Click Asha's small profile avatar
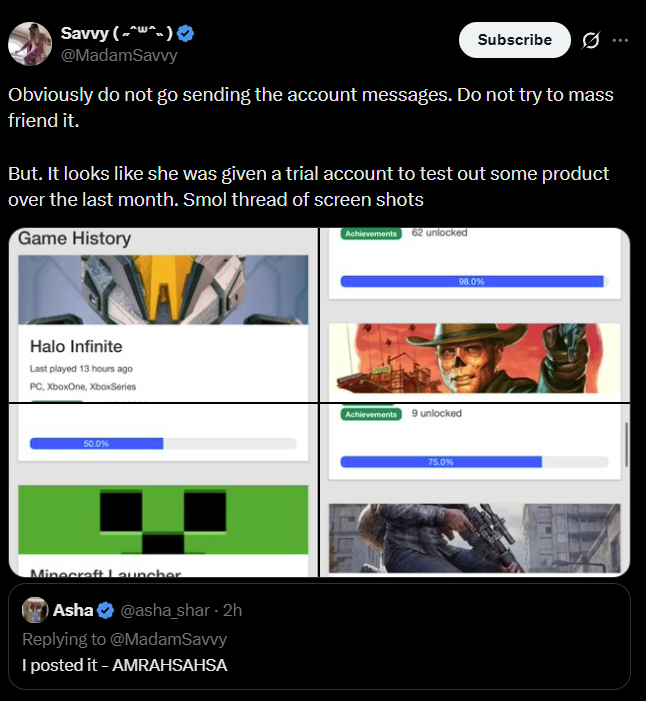Image resolution: width=646 pixels, height=701 pixels. 35,610
